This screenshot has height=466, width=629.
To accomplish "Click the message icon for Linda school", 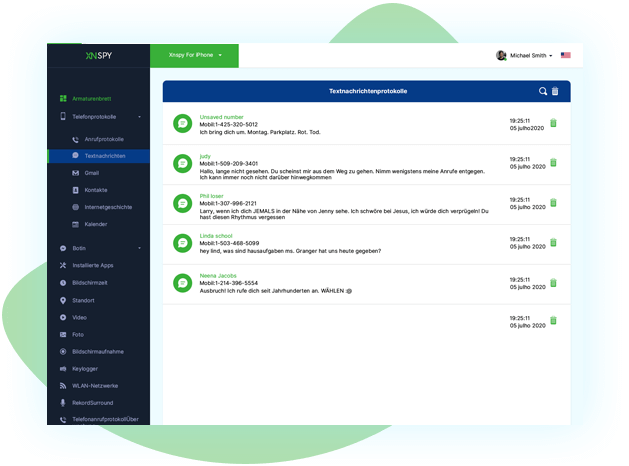I will (183, 243).
